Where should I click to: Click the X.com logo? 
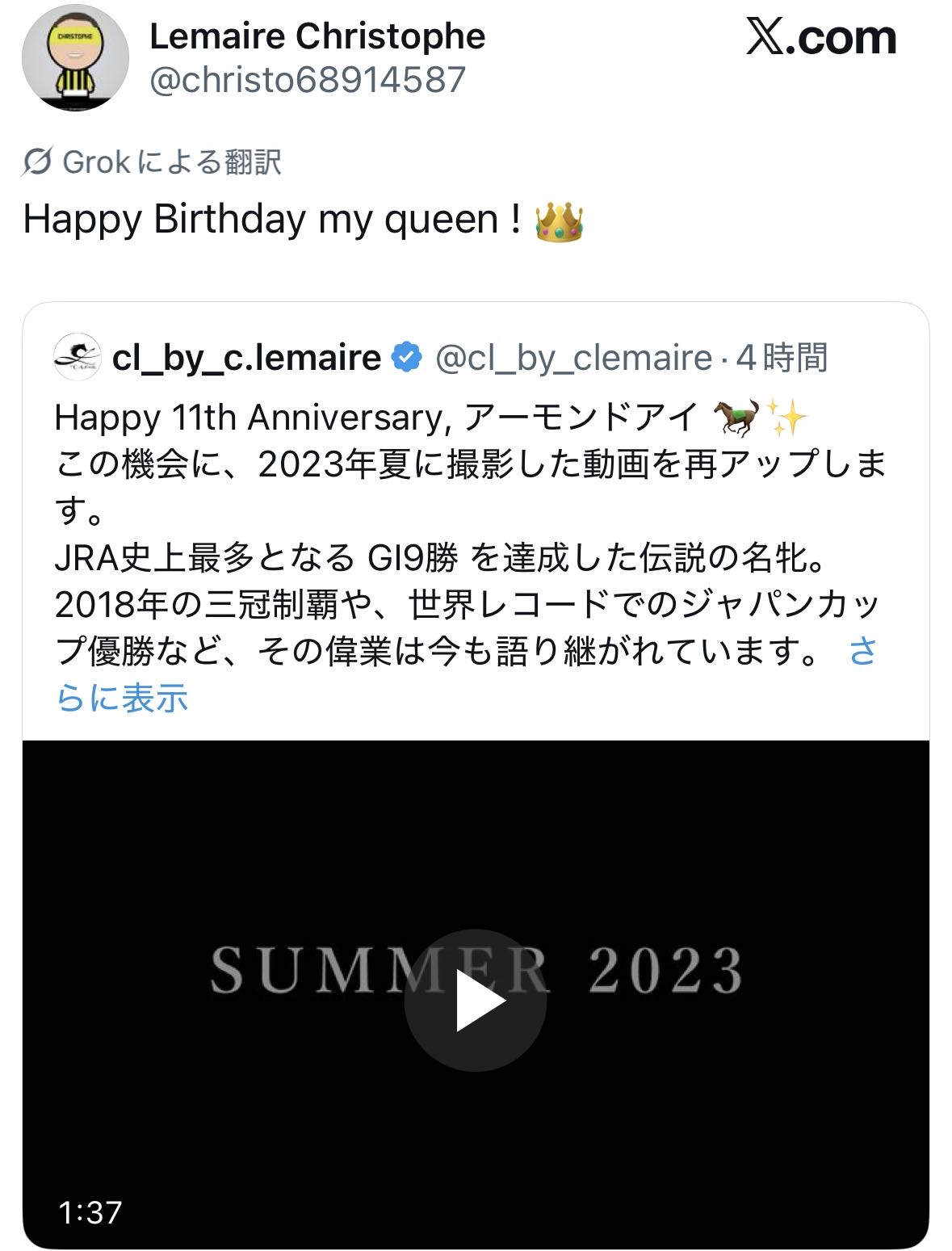(x=821, y=37)
